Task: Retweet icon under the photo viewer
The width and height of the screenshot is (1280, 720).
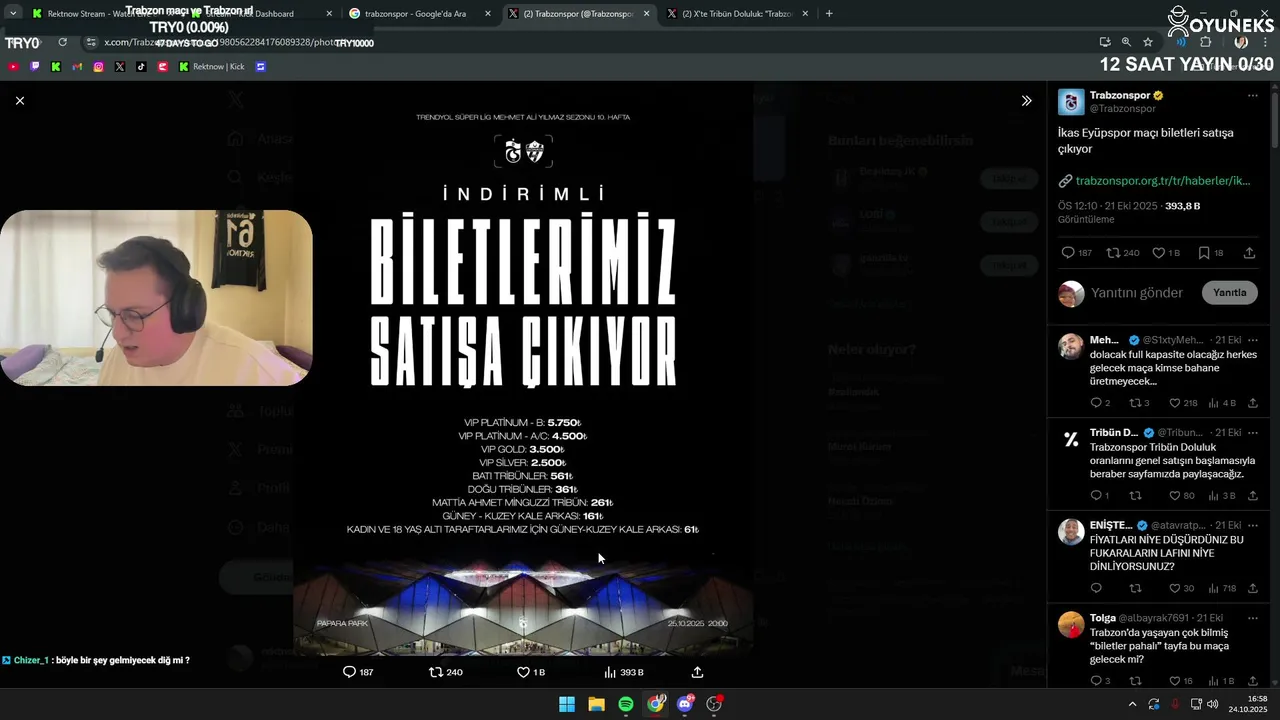Action: click(436, 672)
